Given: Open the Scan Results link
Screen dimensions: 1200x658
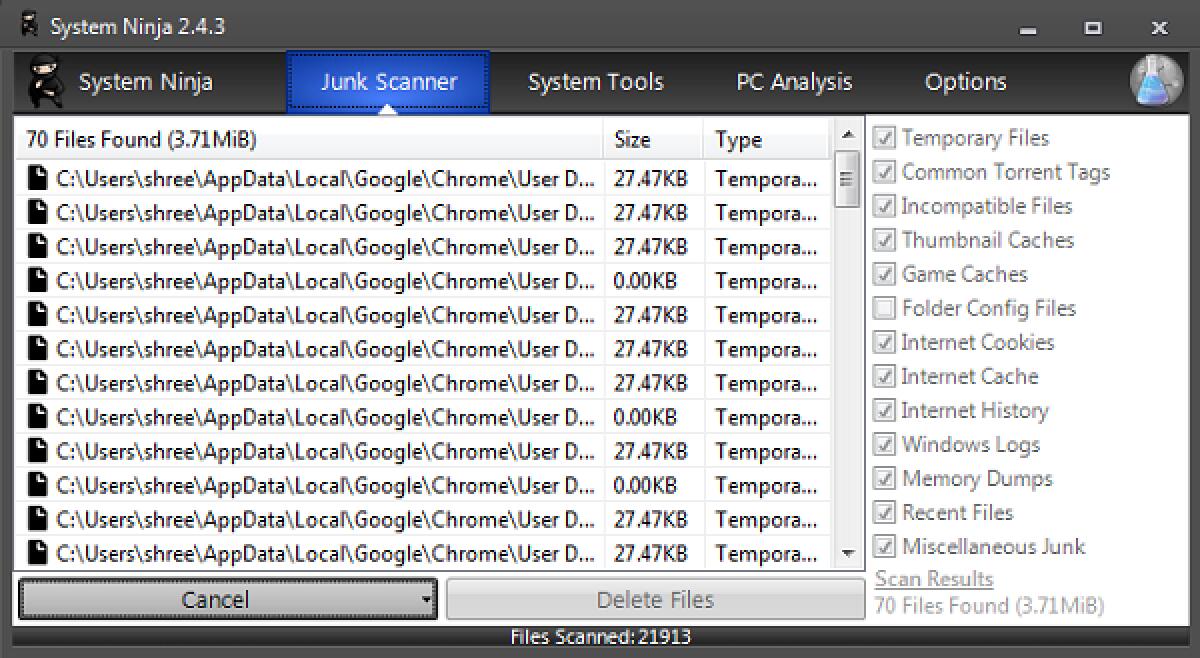Looking at the screenshot, I should pos(934,579).
